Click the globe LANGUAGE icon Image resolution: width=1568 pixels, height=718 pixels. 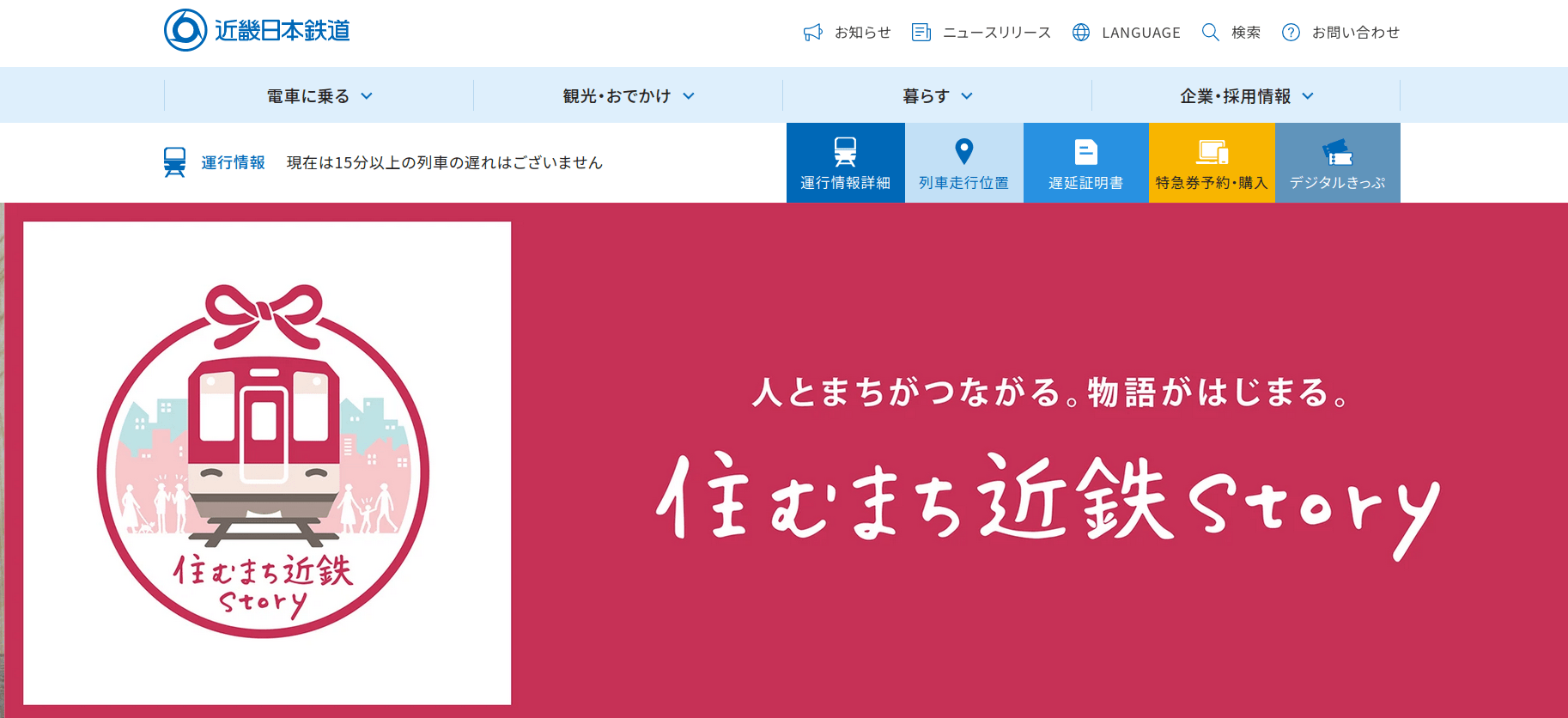pos(1081,33)
